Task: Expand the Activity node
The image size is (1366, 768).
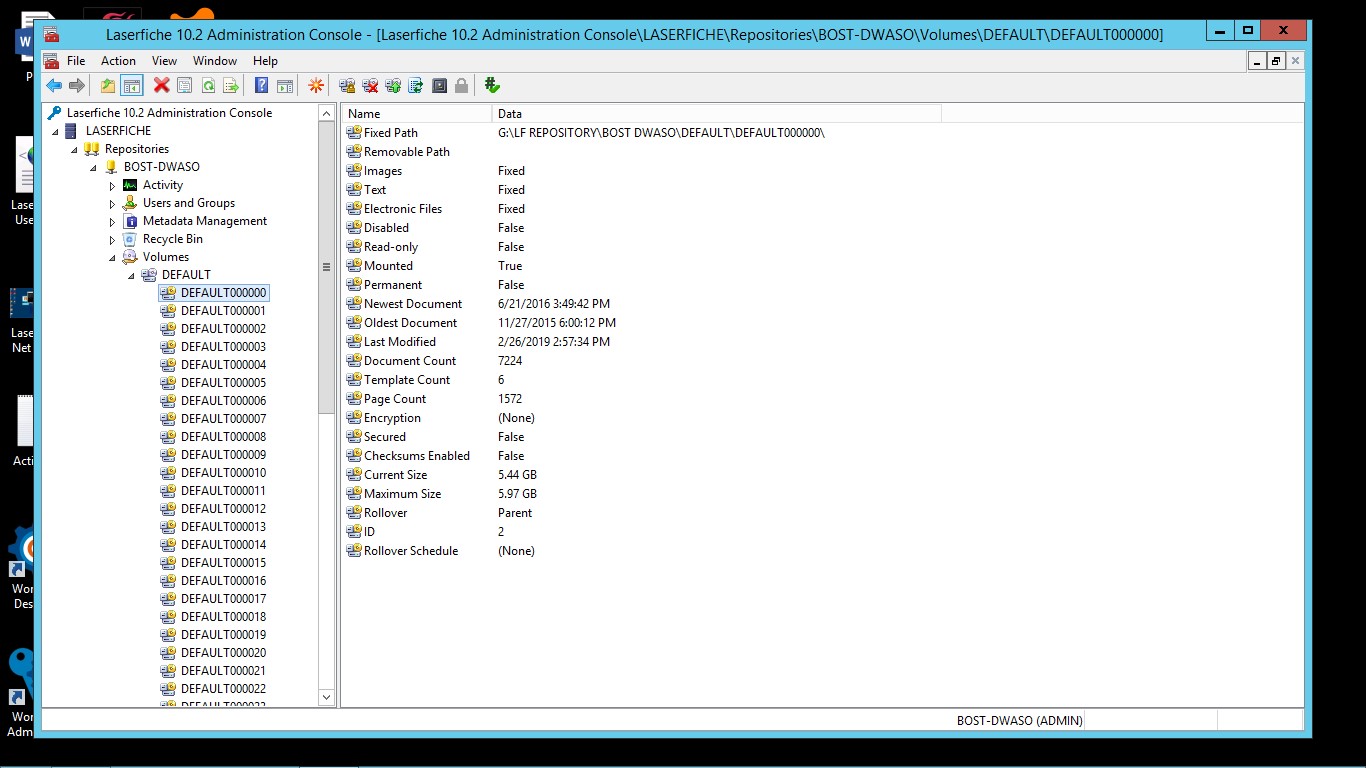Action: [x=113, y=186]
